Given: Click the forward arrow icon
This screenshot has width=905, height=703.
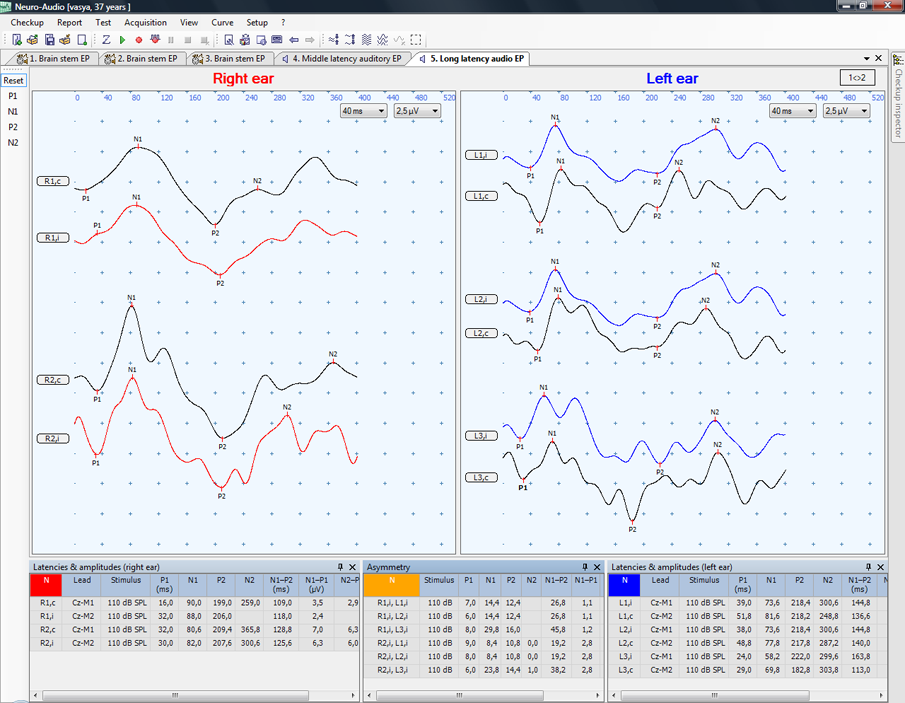Looking at the screenshot, I should click(x=310, y=40).
